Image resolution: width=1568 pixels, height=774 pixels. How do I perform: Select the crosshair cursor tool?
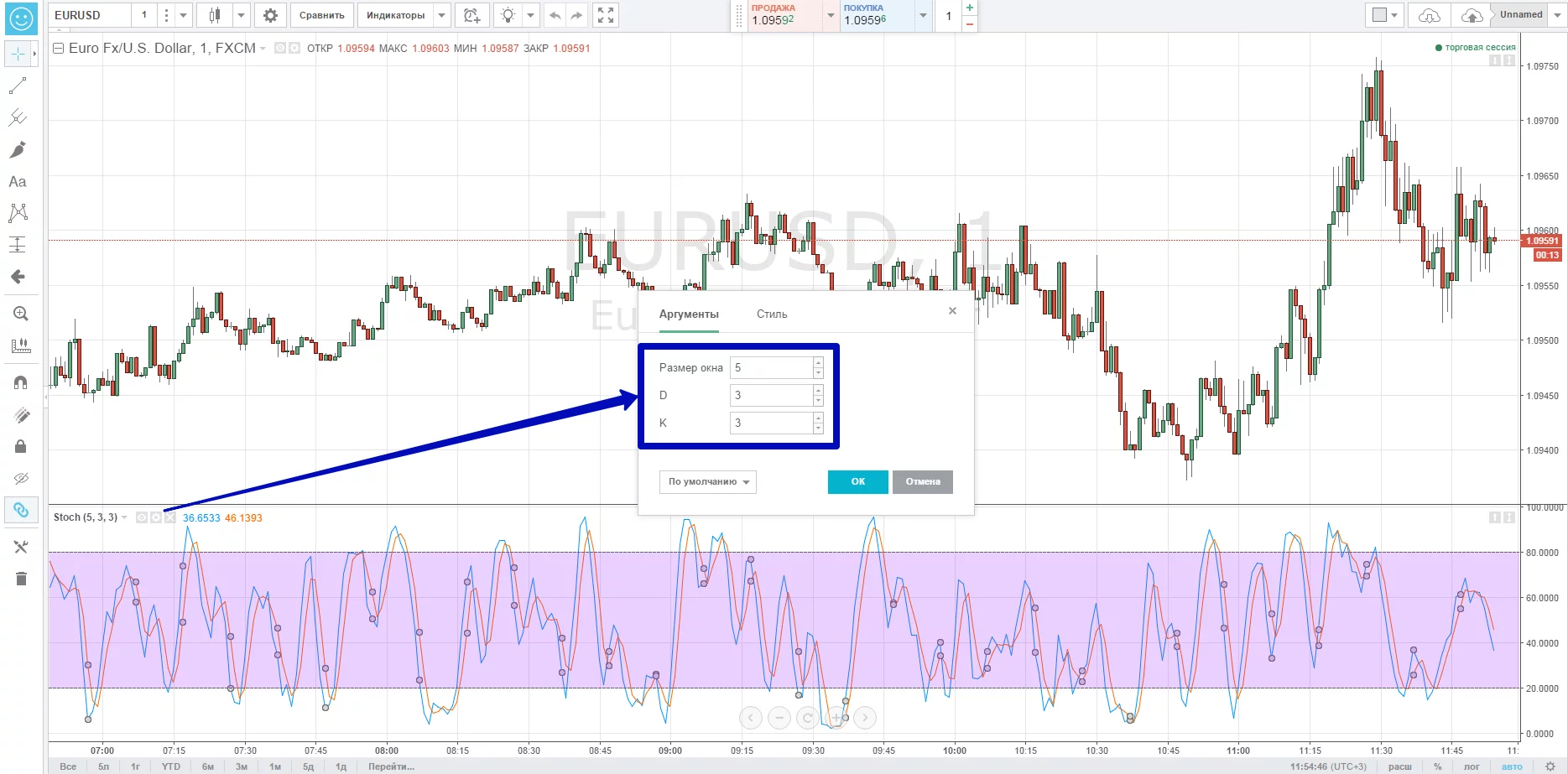point(17,55)
